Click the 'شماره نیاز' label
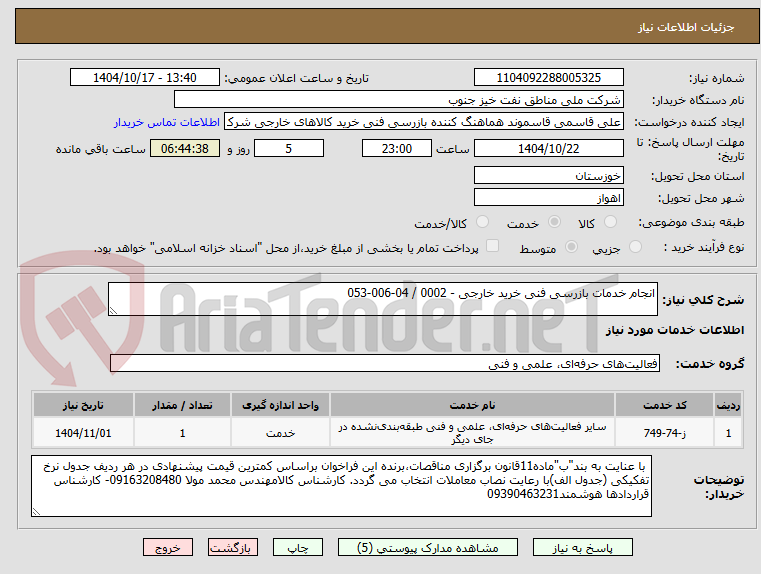This screenshot has height=574, width=761. 716,78
